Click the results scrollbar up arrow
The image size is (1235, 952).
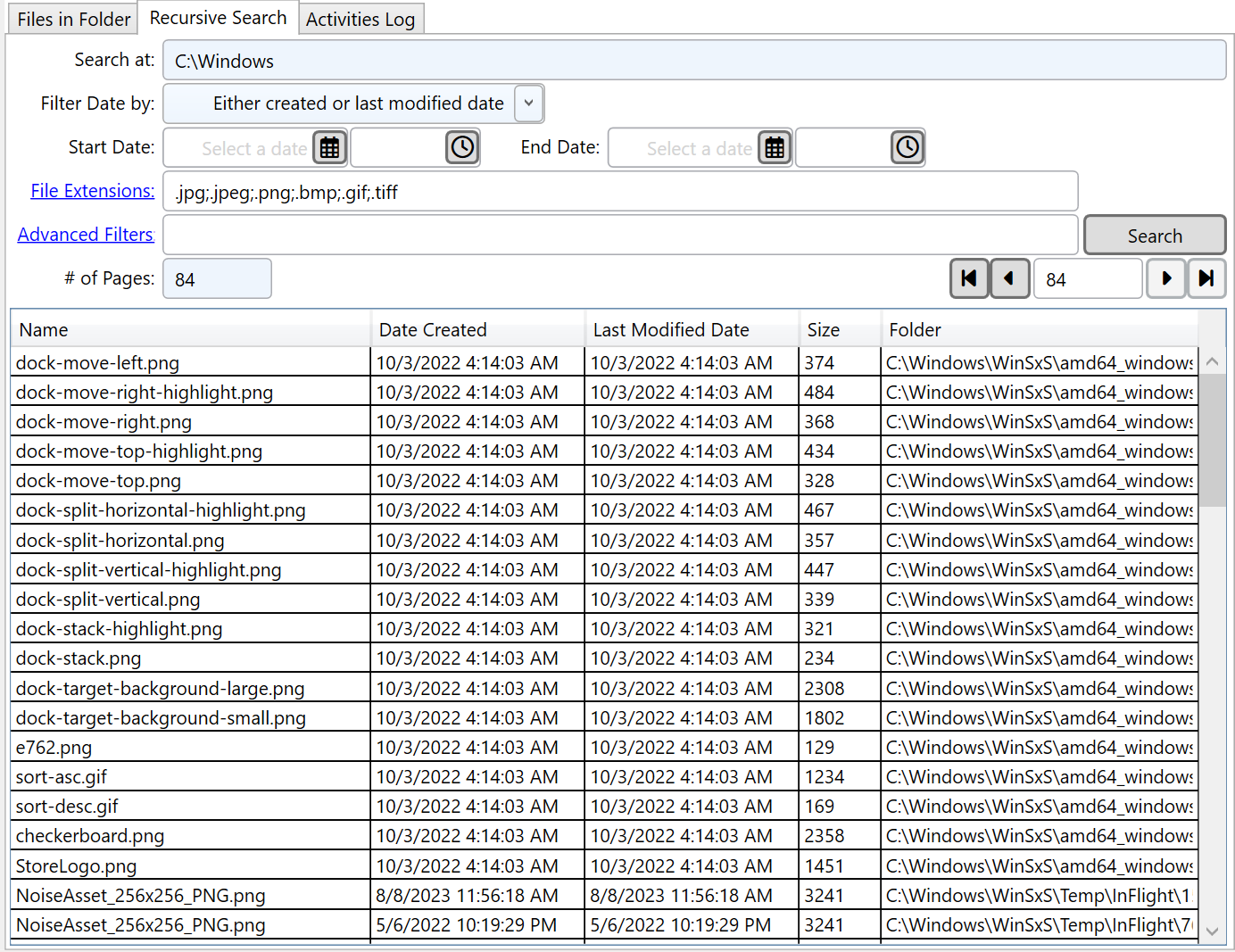click(x=1212, y=361)
